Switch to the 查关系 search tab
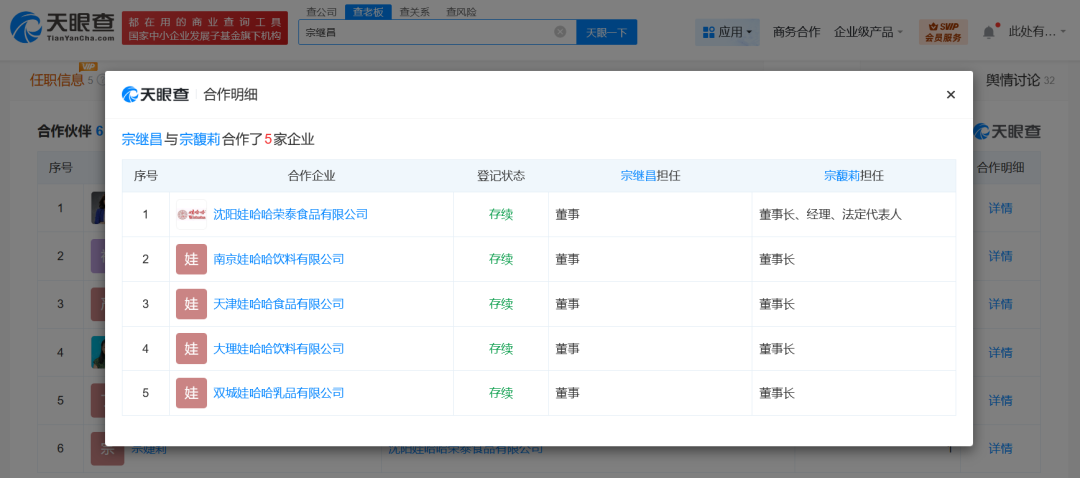The width and height of the screenshot is (1080, 478). pyautogui.click(x=414, y=12)
